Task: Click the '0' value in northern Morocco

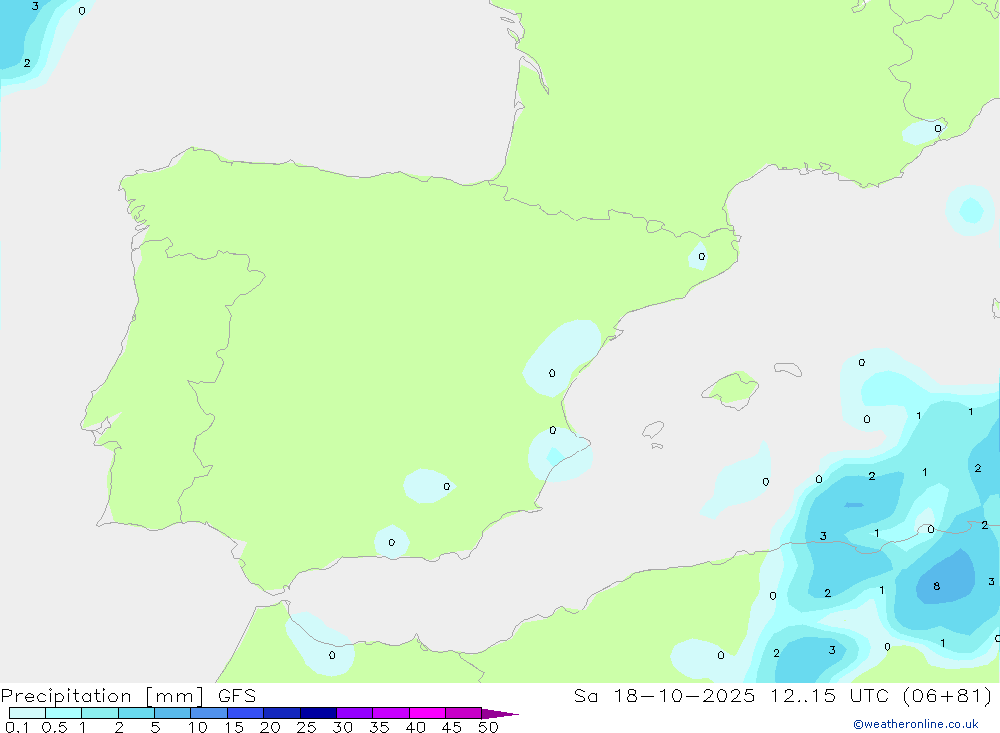Action: pos(332,655)
